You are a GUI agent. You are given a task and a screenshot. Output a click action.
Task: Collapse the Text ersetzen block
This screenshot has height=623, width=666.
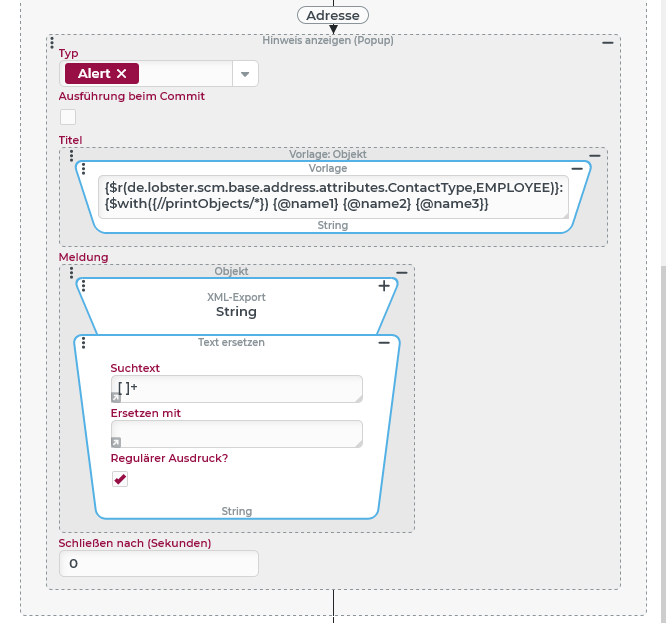[x=383, y=343]
